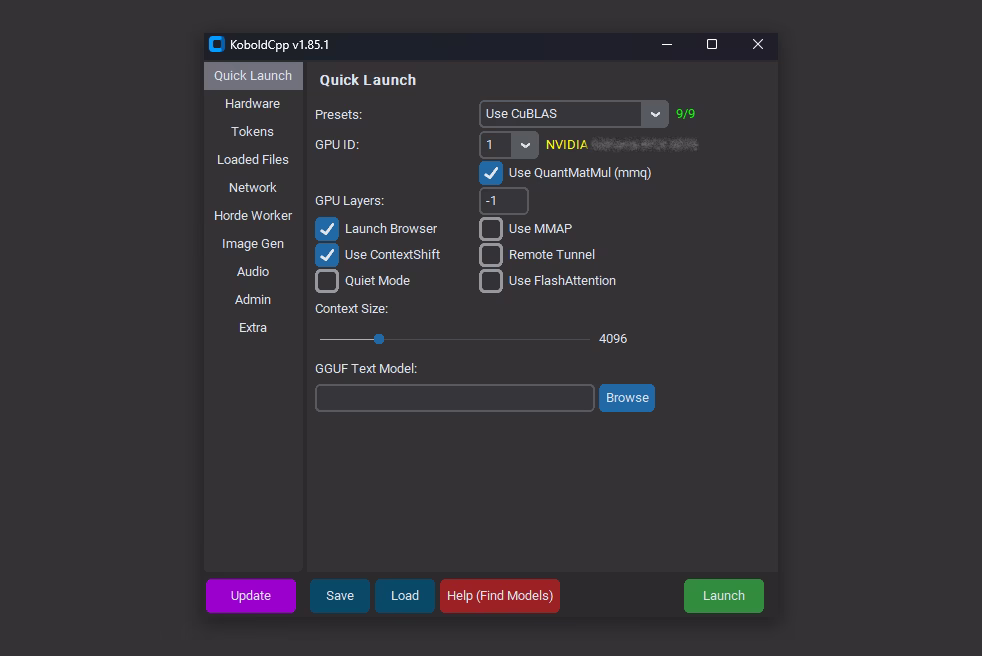Screen dimensions: 982x656
Task: Open the Loaded Files tab
Action: (252, 160)
